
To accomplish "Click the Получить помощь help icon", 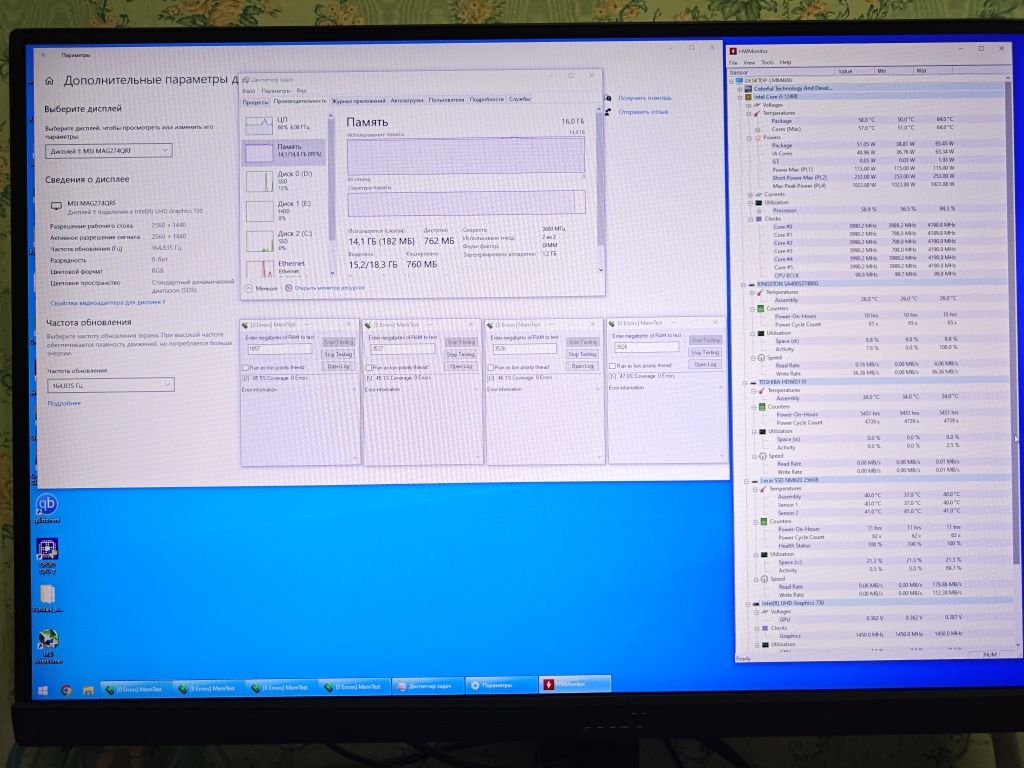I will (608, 98).
